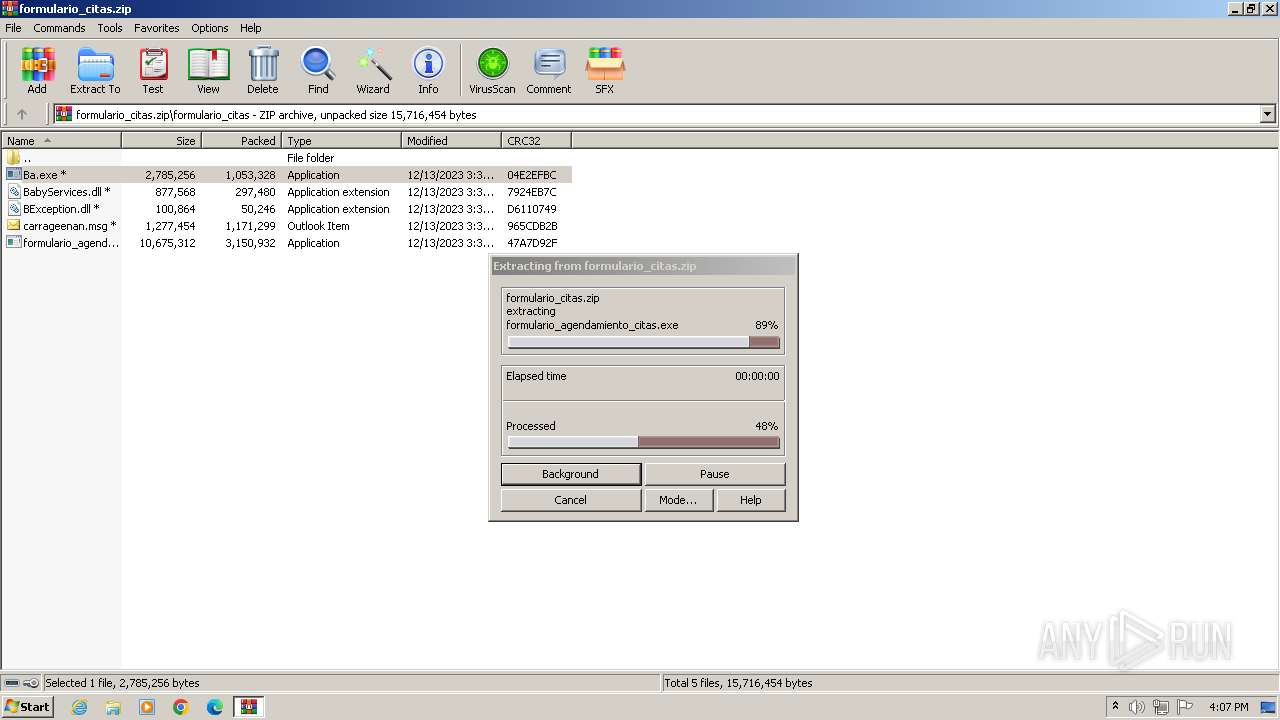Open the View toolbar icon
The image size is (1280, 720).
208,71
